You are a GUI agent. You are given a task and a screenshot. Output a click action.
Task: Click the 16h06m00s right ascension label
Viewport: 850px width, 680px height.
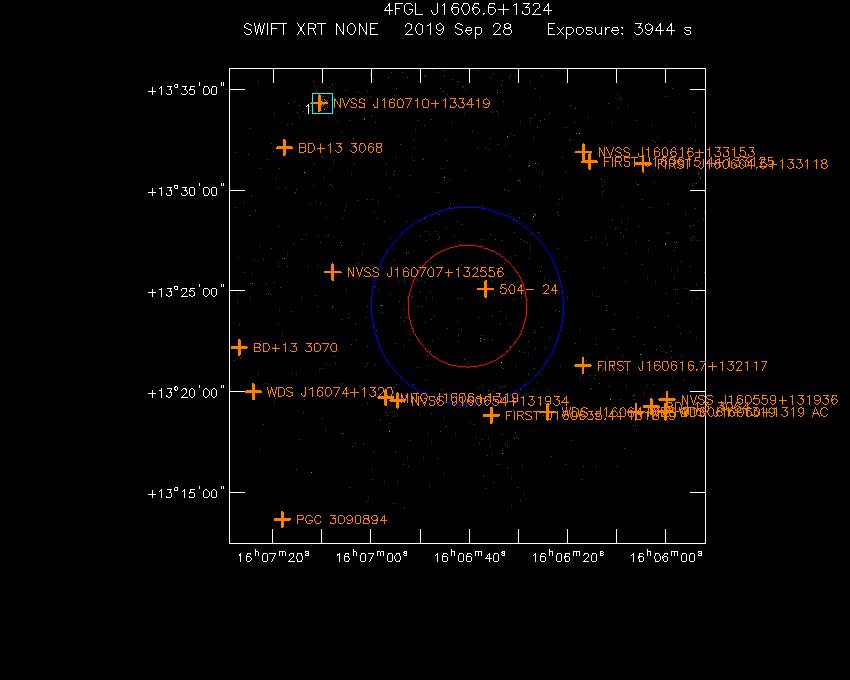(666, 557)
